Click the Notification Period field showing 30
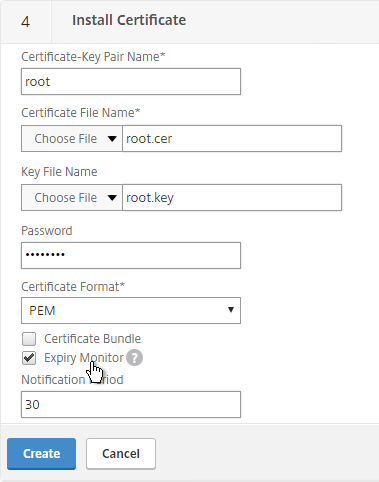The height and width of the screenshot is (482, 379). 131,405
